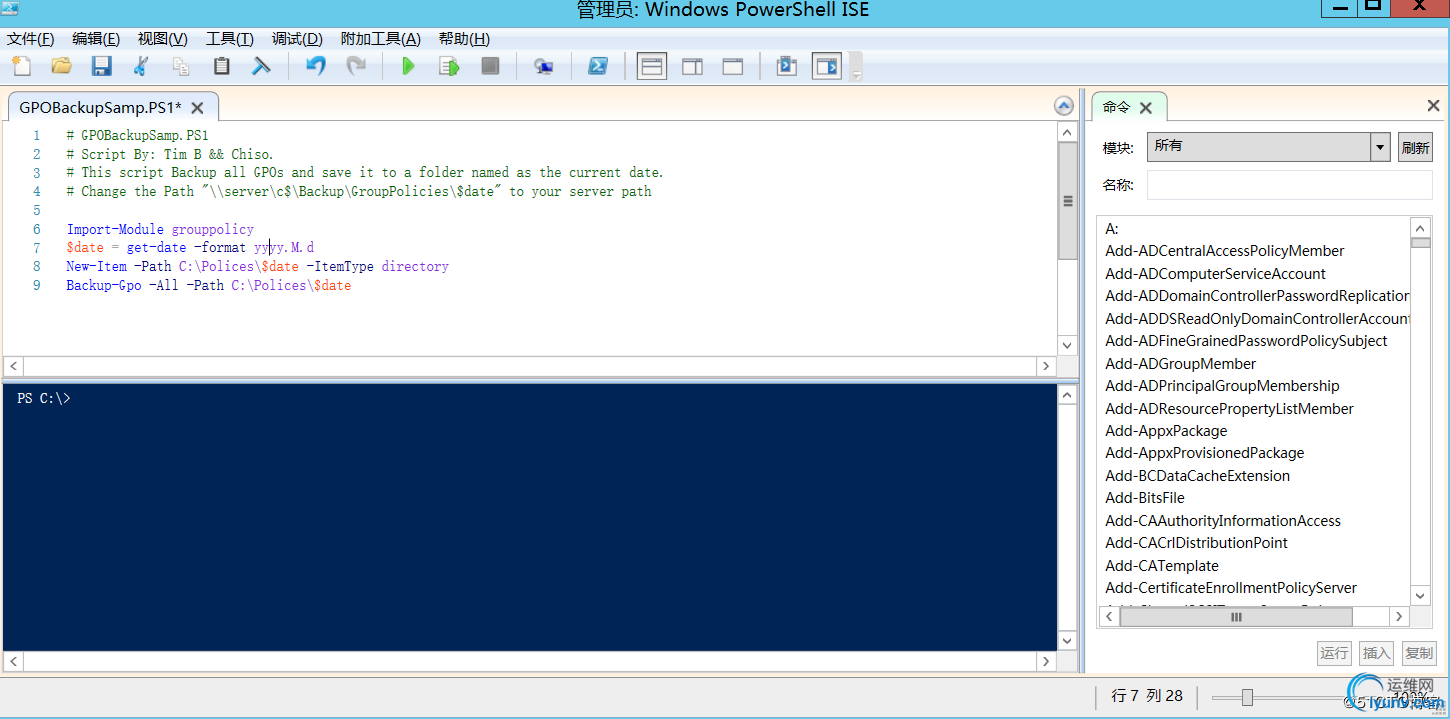Show script pane on right layout icon

pyautogui.click(x=692, y=66)
